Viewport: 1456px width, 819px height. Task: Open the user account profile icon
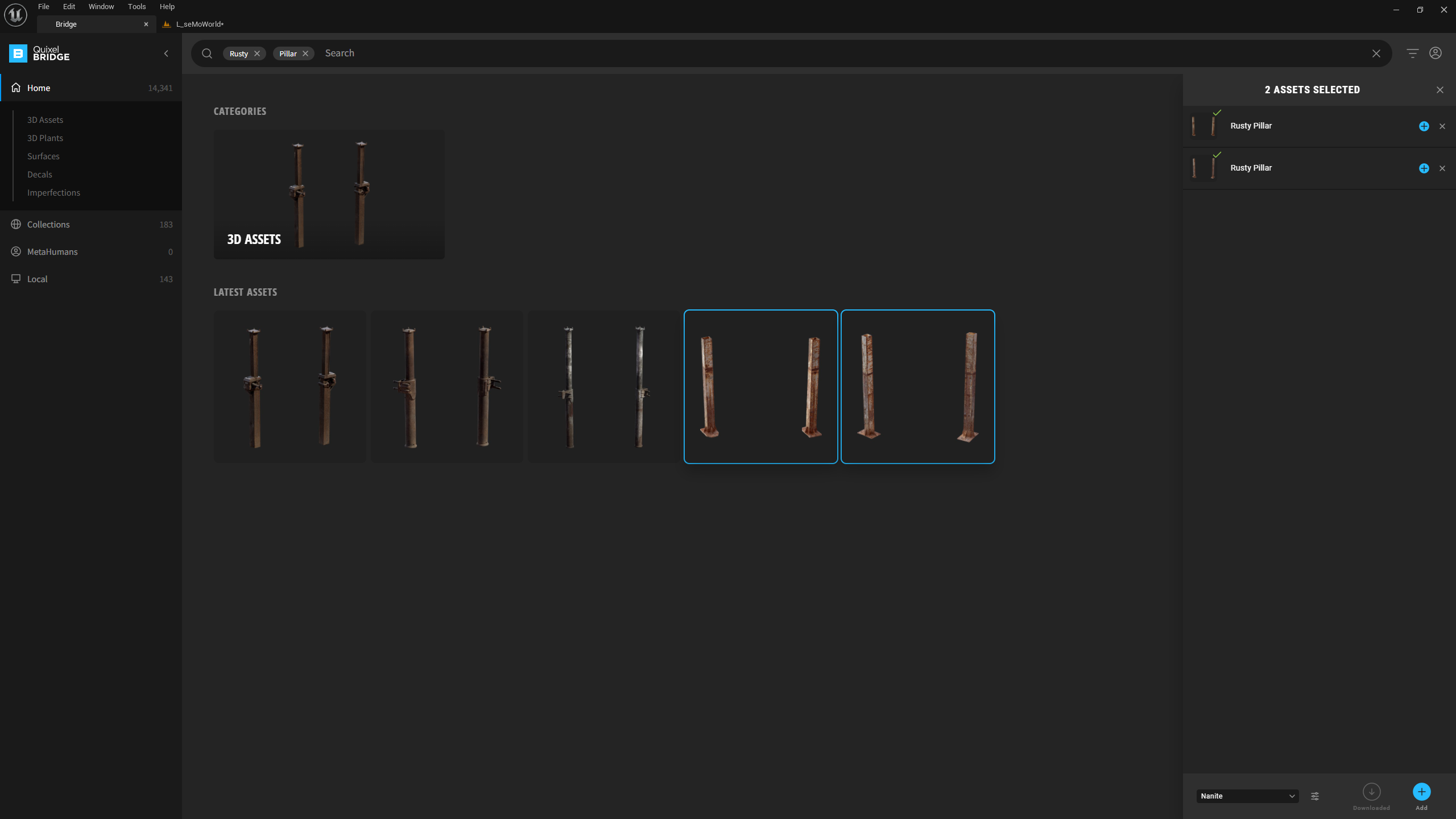(x=1436, y=53)
